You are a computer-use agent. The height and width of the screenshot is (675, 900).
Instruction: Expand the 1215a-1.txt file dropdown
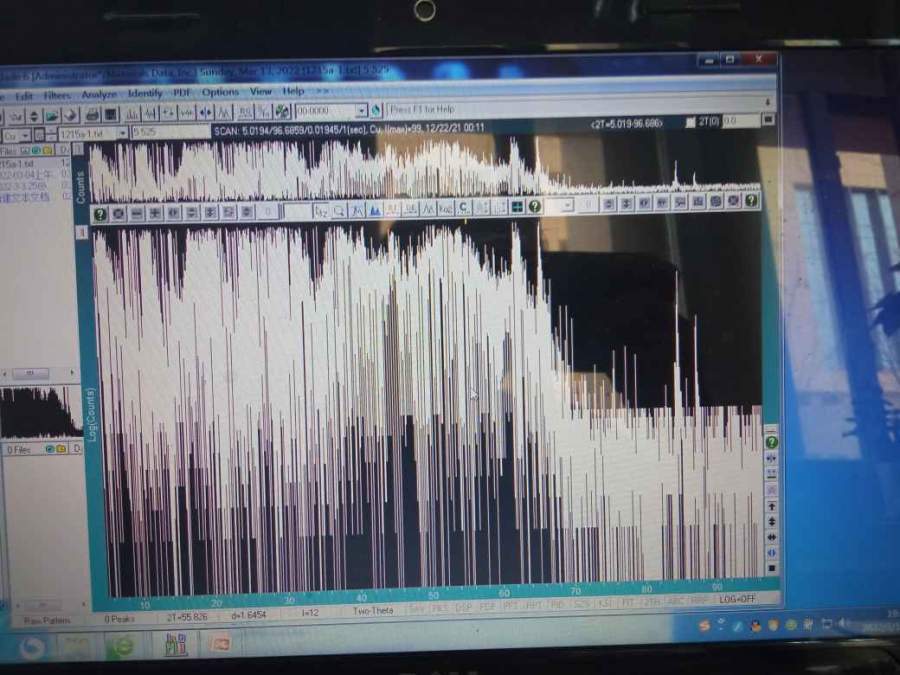point(122,134)
